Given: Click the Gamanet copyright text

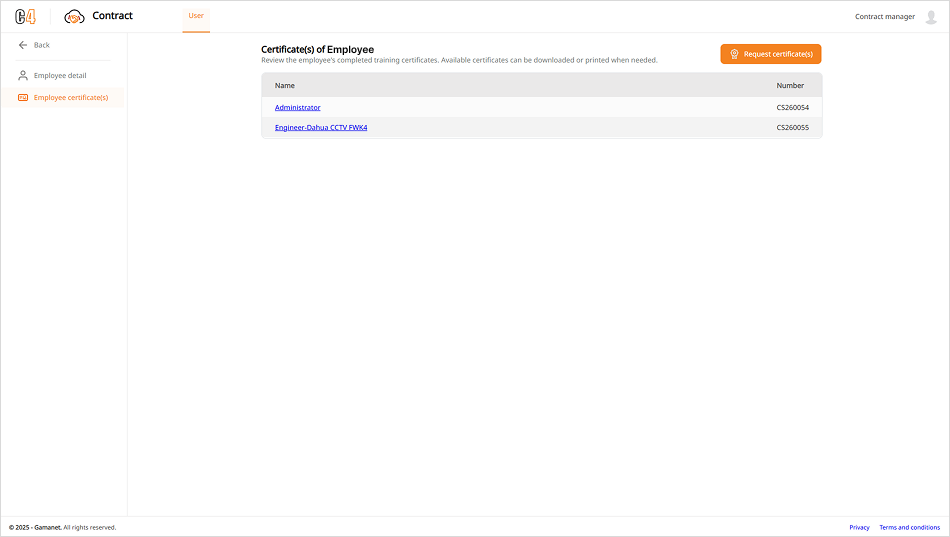Looking at the screenshot, I should click(x=62, y=527).
